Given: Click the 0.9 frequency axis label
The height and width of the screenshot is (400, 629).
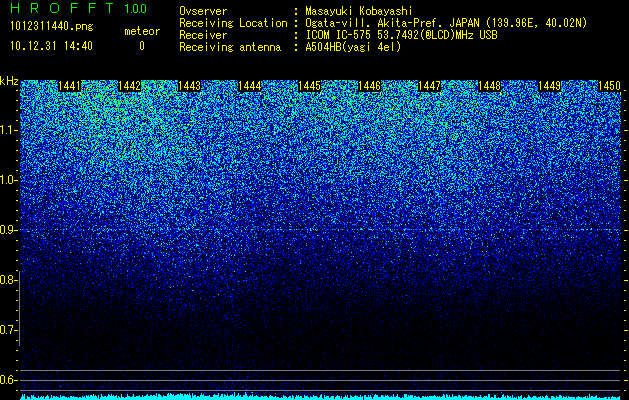Looking at the screenshot, I should point(6,230).
